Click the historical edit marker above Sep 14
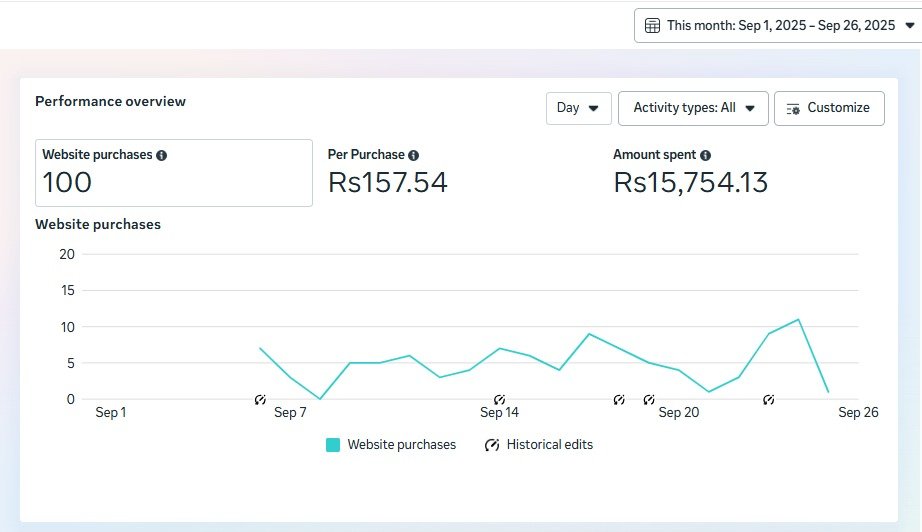 499,400
